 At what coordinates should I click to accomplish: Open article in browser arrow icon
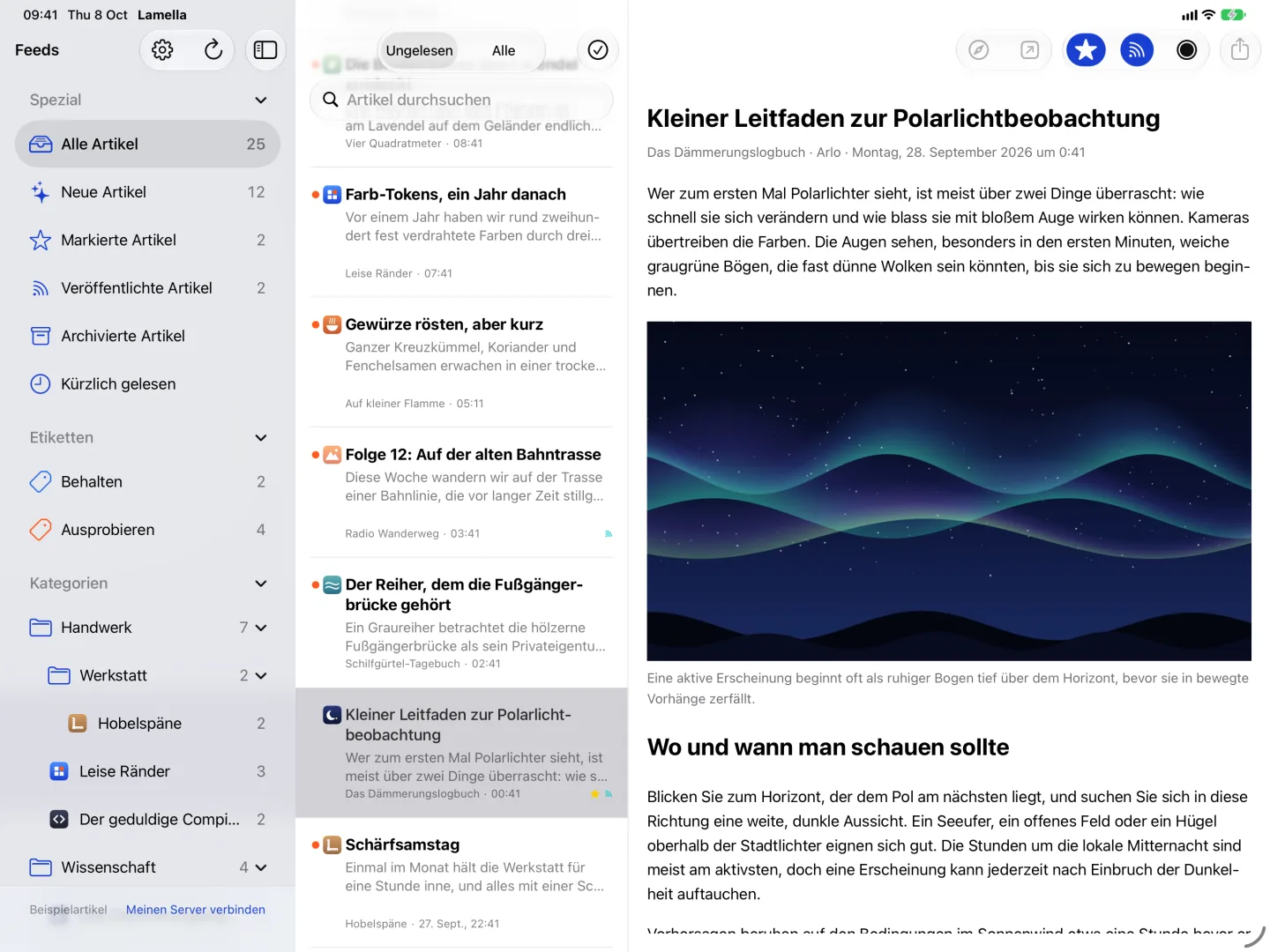coord(1029,50)
